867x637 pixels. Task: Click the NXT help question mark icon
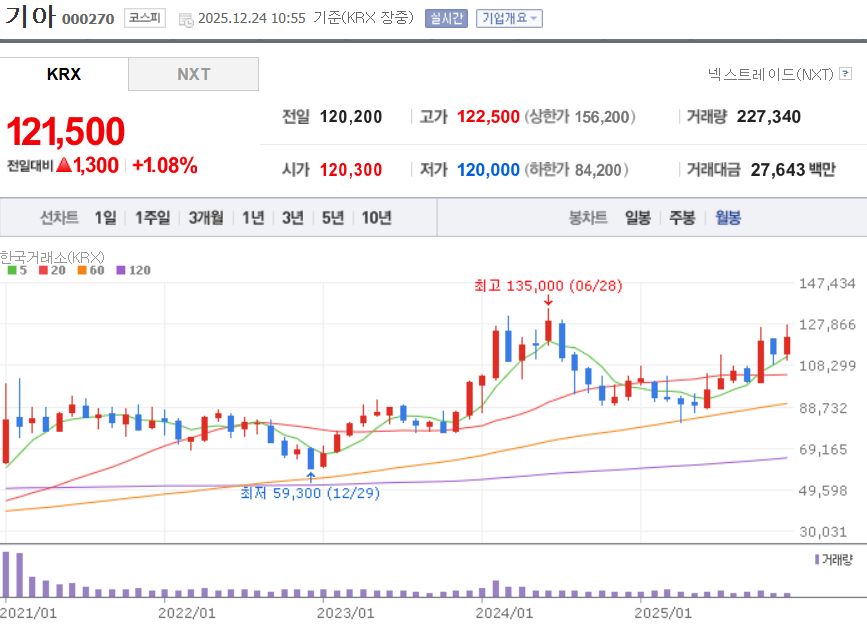[x=845, y=74]
